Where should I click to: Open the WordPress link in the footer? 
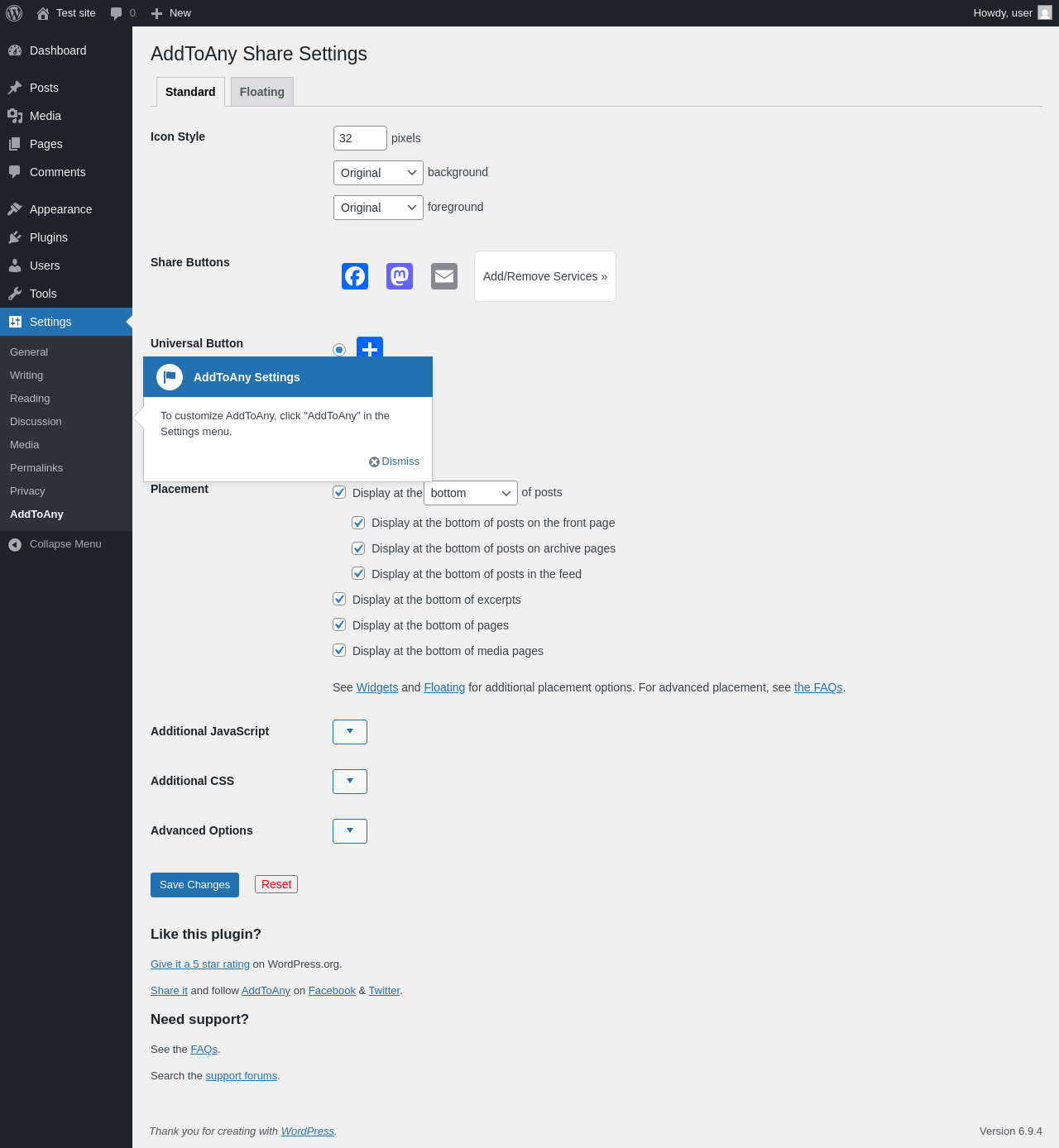point(308,1131)
